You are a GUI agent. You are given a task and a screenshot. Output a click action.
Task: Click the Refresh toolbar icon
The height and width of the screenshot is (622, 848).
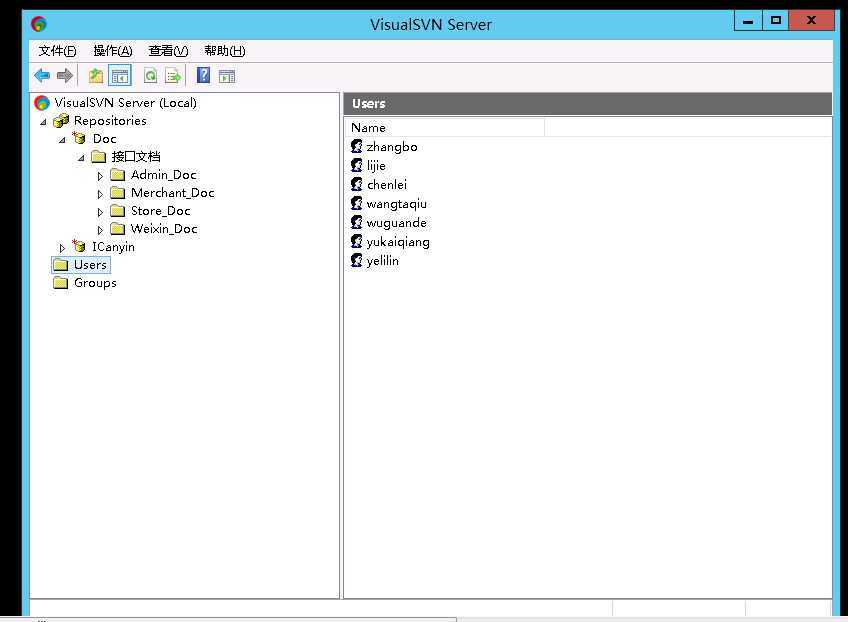[150, 75]
